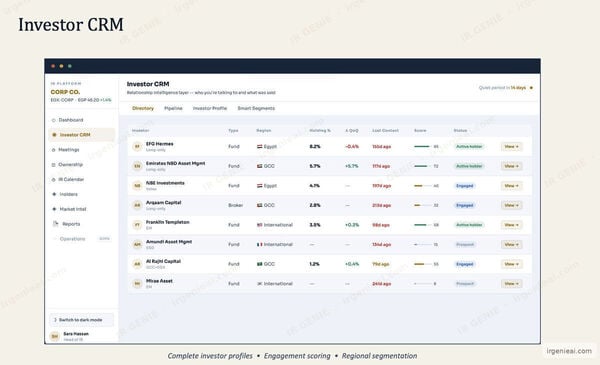Click the Status column header
The image size is (600, 365).
(x=460, y=130)
